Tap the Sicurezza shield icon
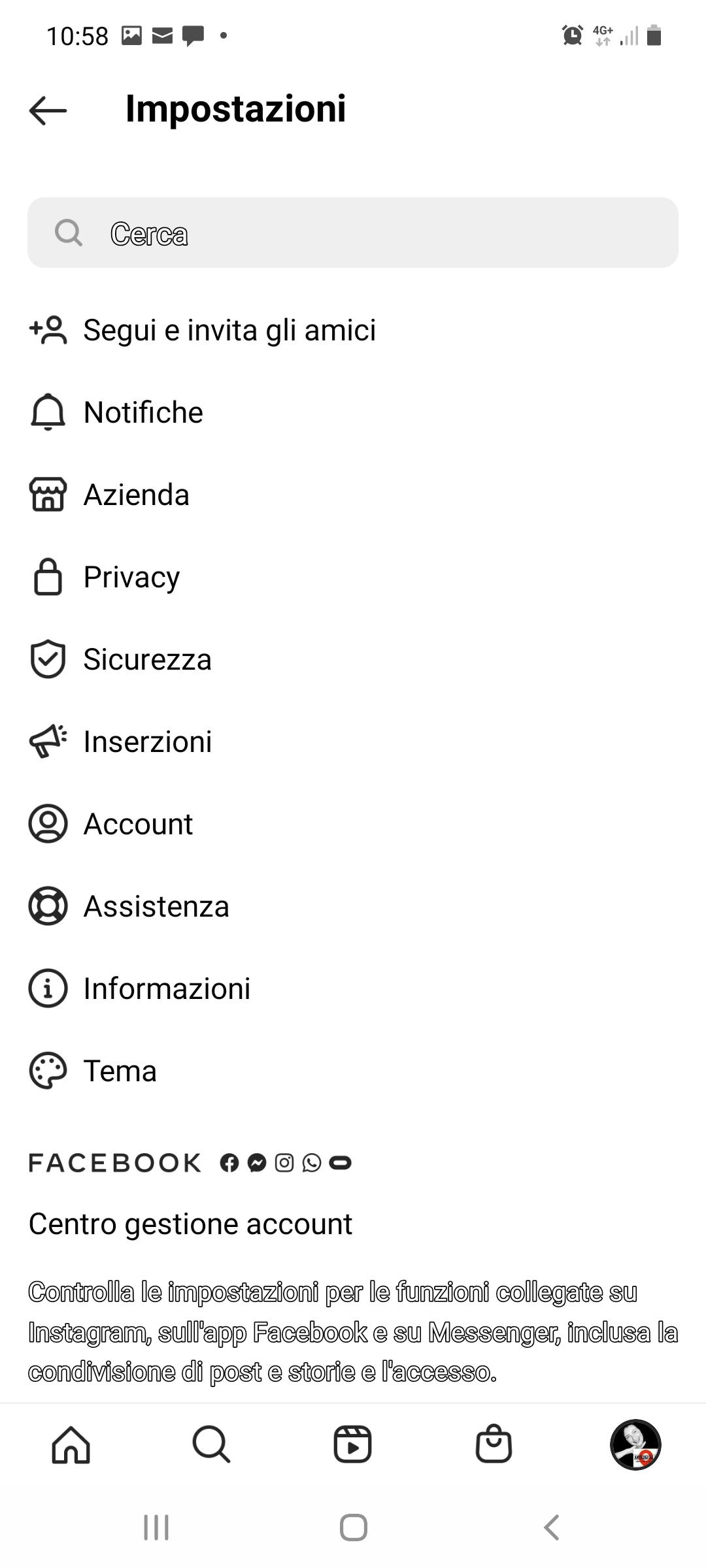Screen dimensions: 706x1568 [48, 659]
